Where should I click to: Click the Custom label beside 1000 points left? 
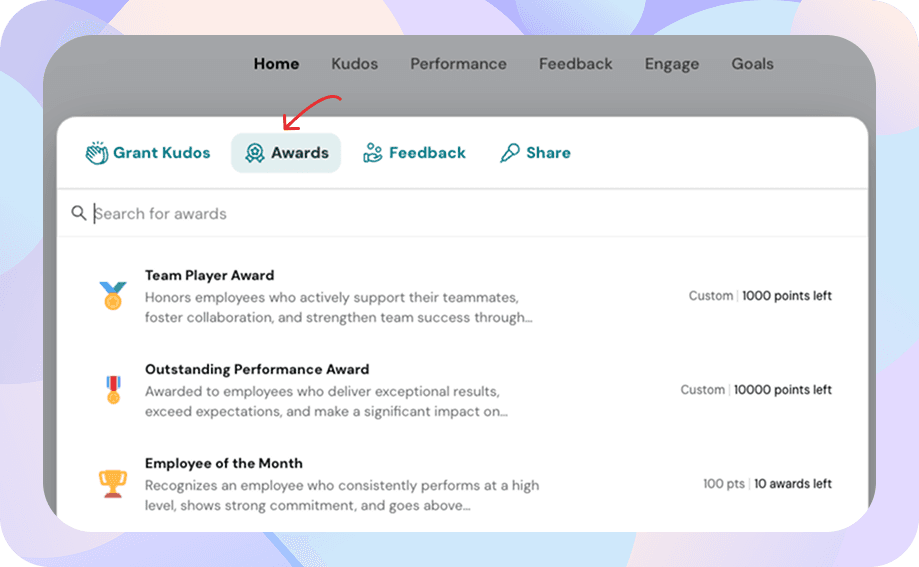click(x=710, y=296)
